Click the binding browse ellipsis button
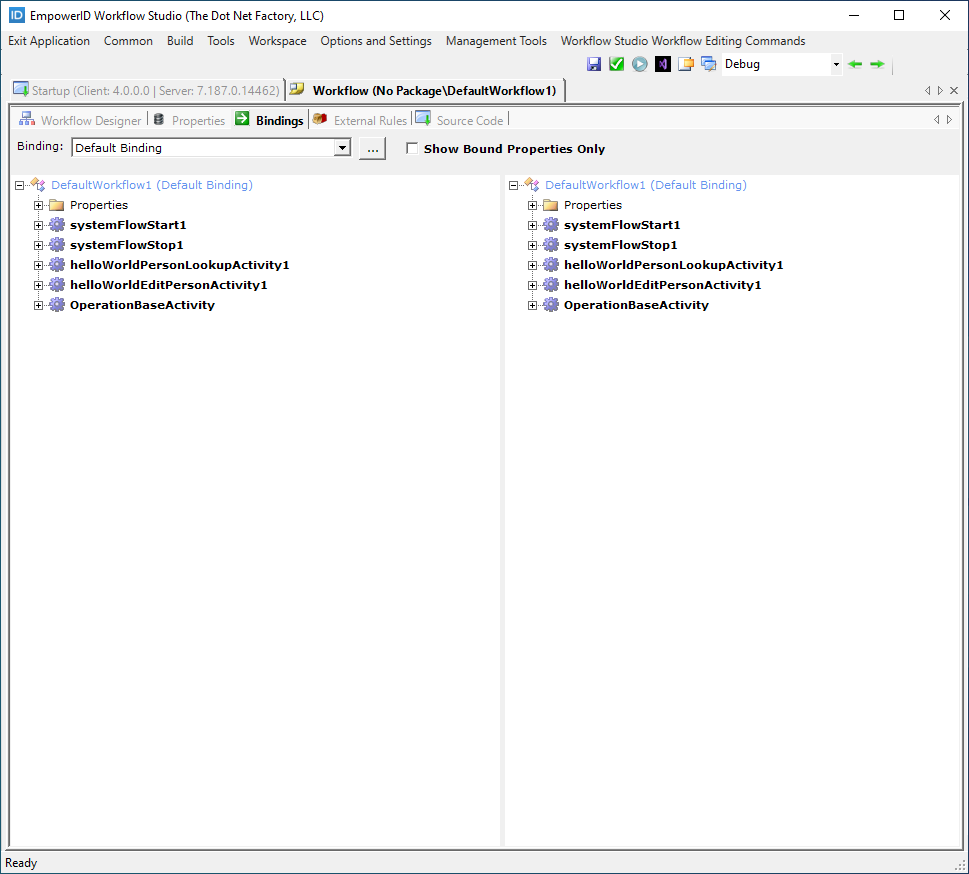Screen dimensions: 969x874 (x=372, y=148)
